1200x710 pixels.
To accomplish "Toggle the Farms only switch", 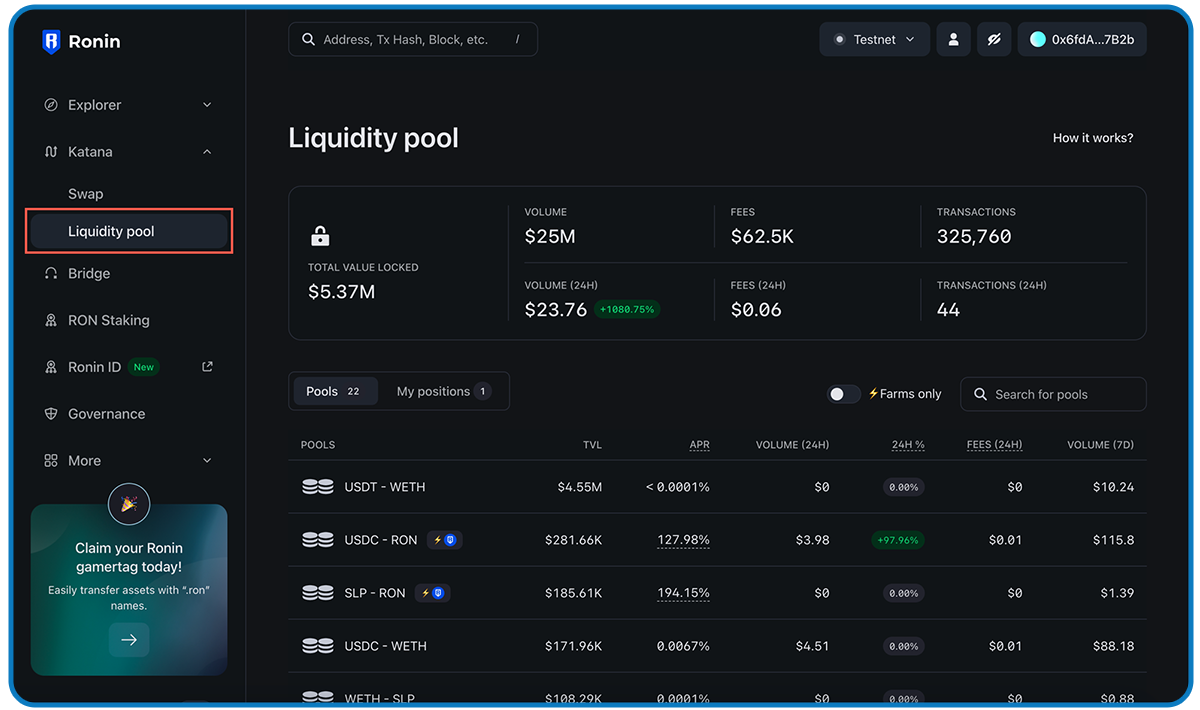I will coord(844,394).
